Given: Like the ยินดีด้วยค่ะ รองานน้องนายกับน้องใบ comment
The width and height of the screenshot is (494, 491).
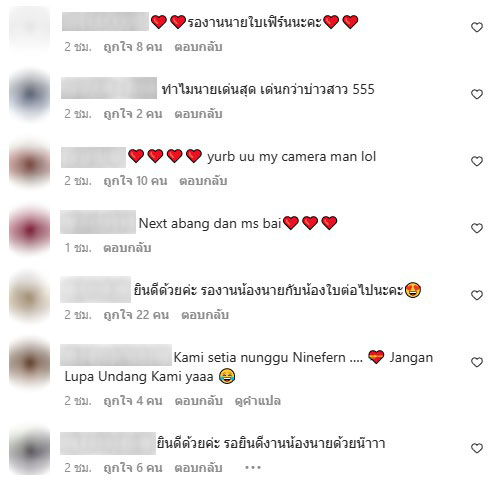Looking at the screenshot, I should click(x=477, y=295).
